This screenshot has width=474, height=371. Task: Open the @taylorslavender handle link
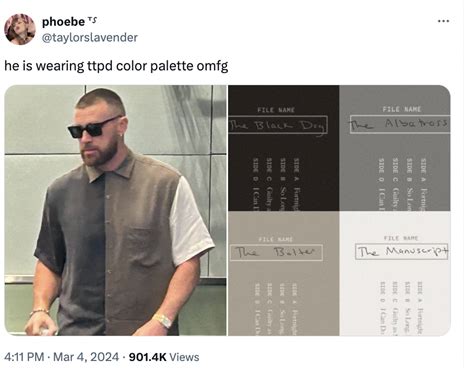(x=90, y=37)
